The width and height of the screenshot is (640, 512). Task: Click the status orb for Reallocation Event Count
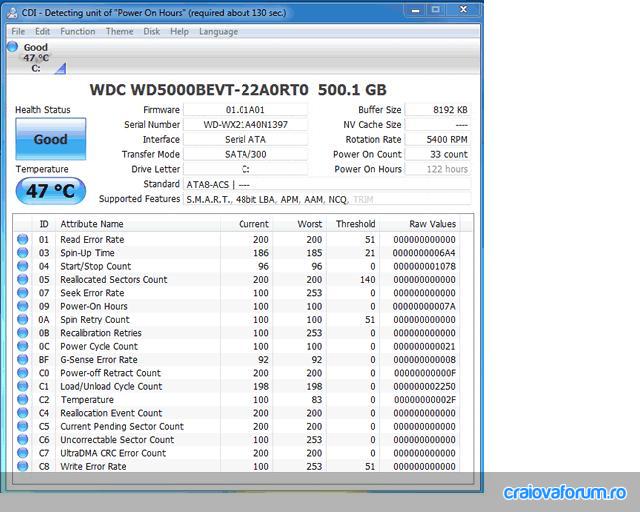point(23,413)
